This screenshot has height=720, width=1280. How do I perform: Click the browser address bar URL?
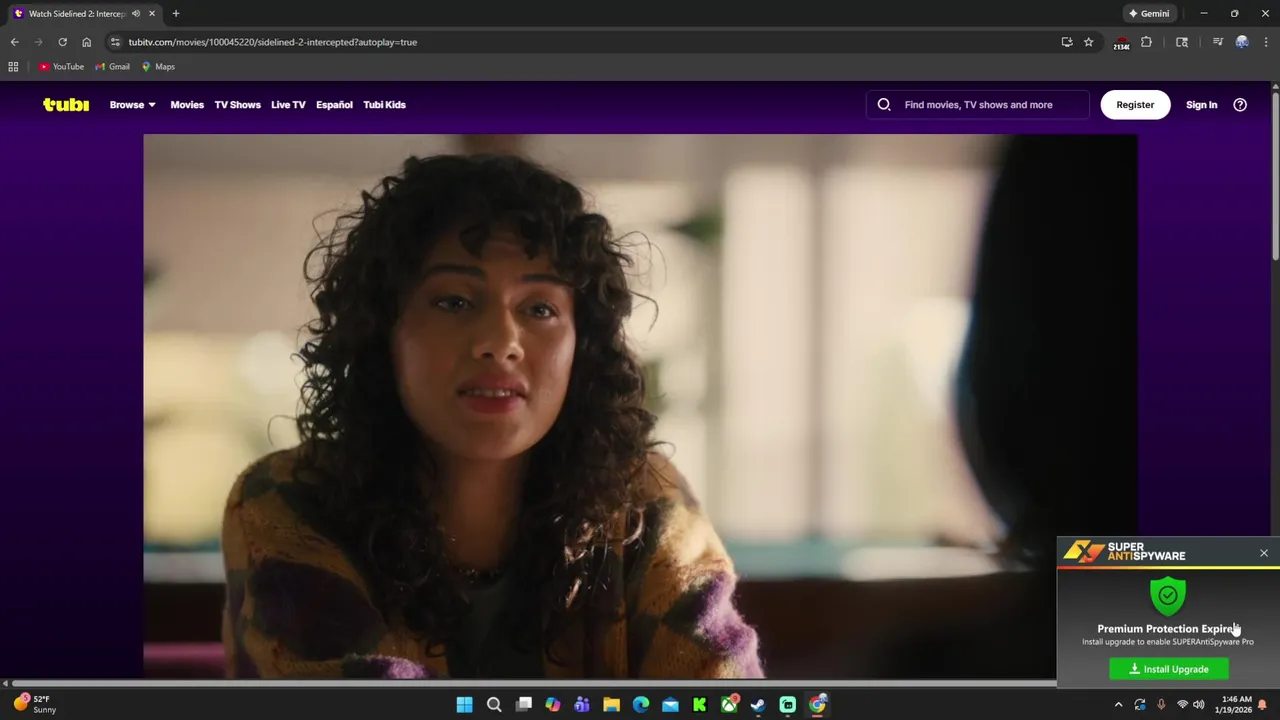[273, 42]
